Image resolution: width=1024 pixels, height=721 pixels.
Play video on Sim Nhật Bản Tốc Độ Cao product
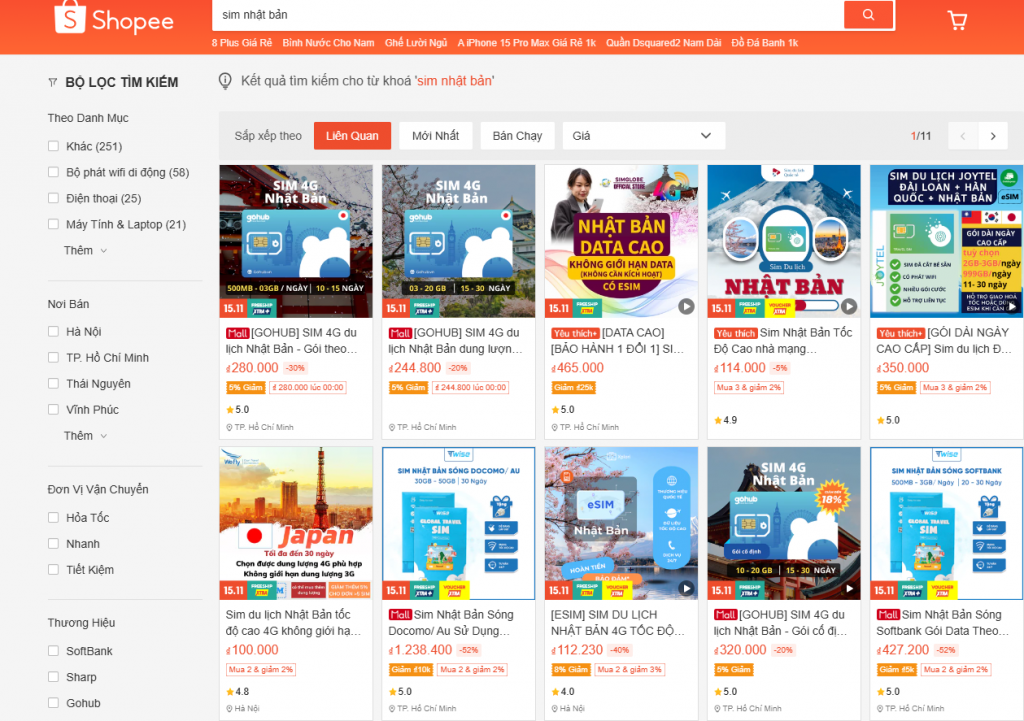pos(848,306)
